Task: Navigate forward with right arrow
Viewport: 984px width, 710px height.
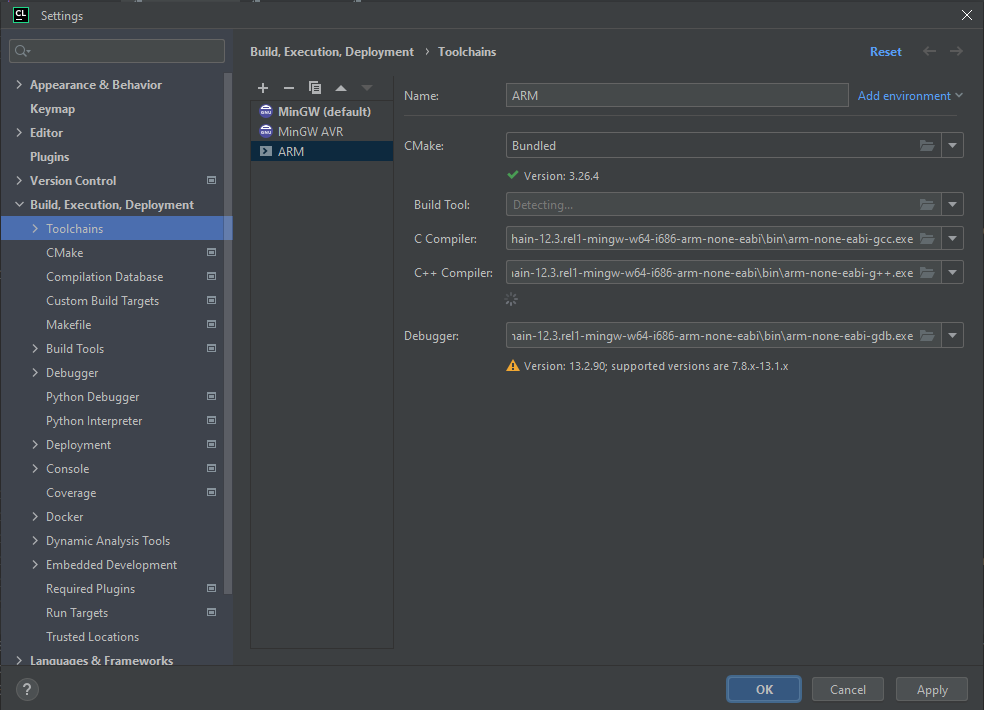Action: point(956,51)
